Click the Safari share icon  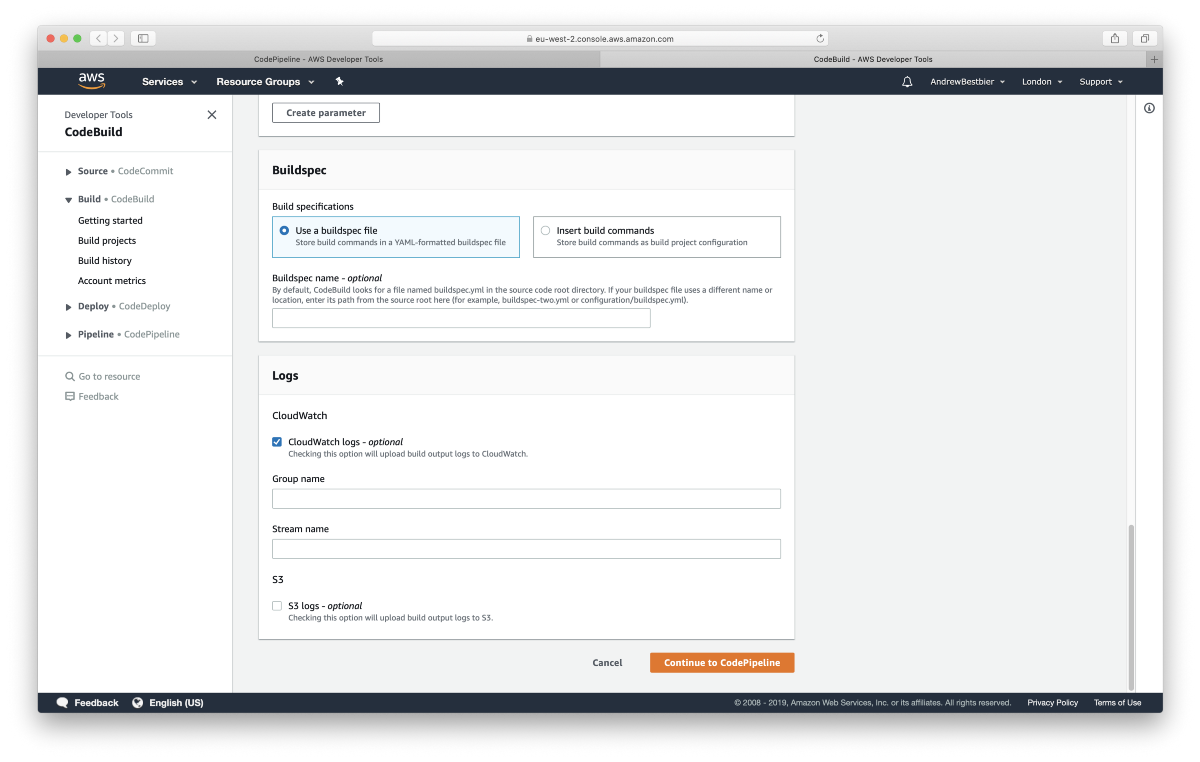pyautogui.click(x=1115, y=38)
